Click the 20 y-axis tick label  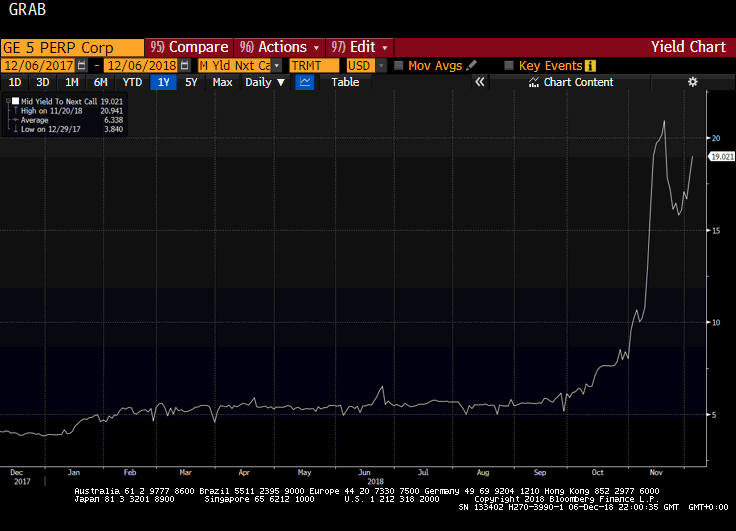716,138
